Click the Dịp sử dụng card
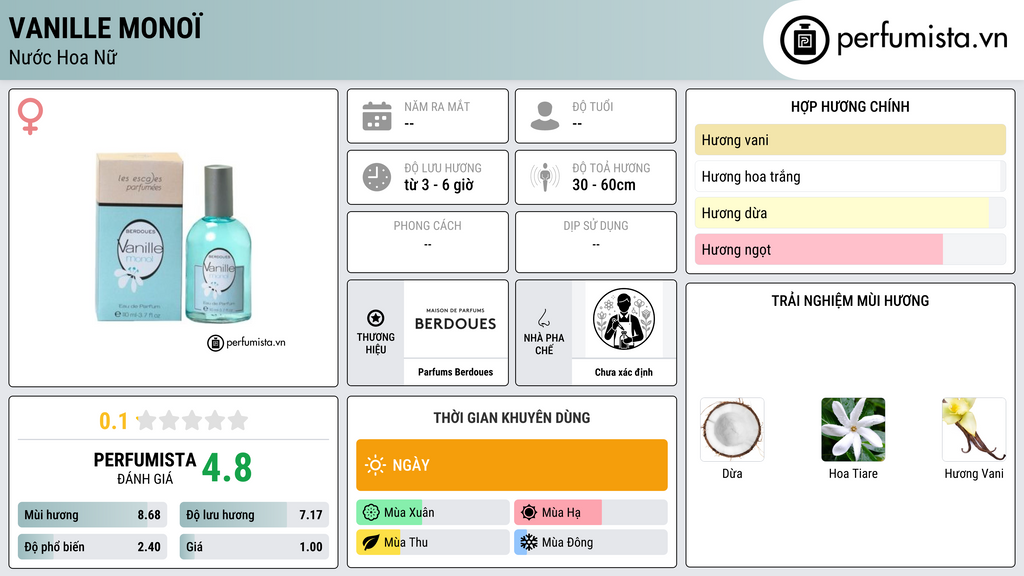The height and width of the screenshot is (576, 1024). point(596,242)
